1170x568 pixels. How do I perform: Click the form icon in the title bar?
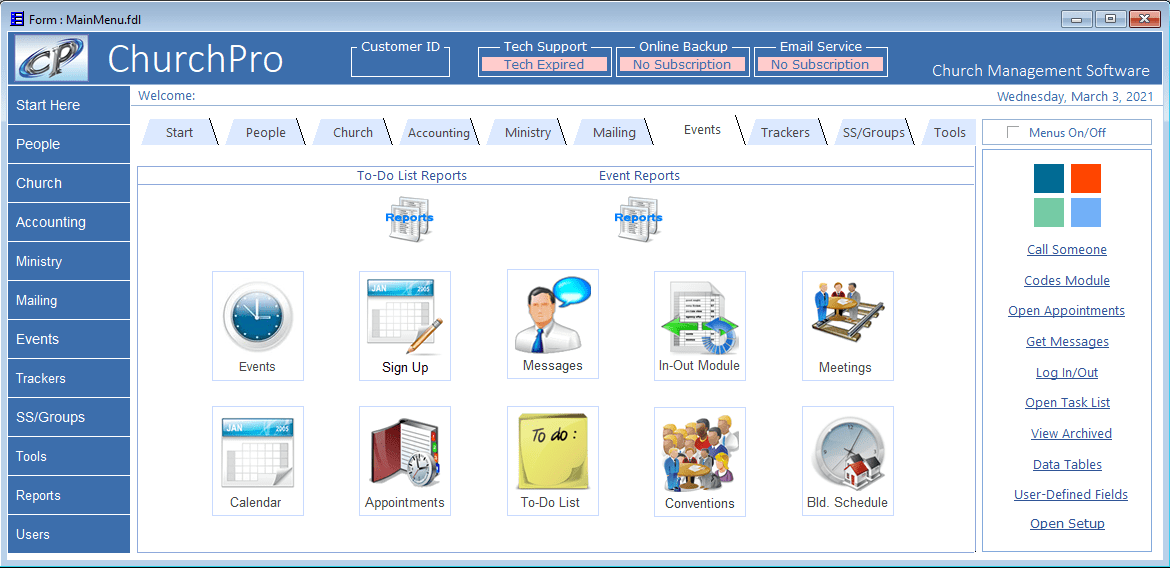pyautogui.click(x=16, y=18)
